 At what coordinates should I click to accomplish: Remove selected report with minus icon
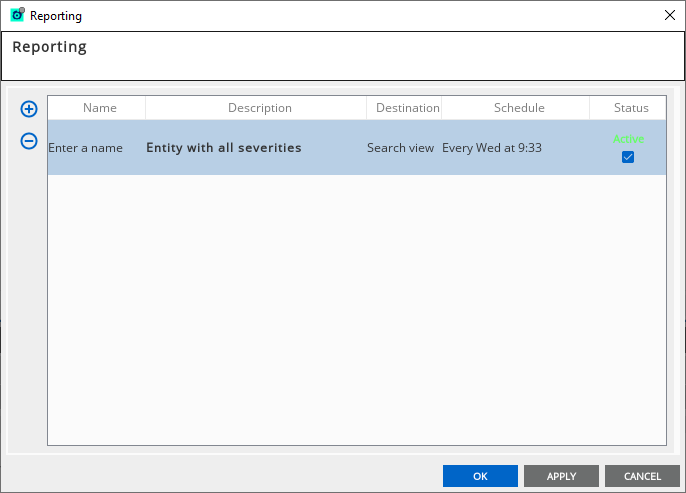pos(29,141)
